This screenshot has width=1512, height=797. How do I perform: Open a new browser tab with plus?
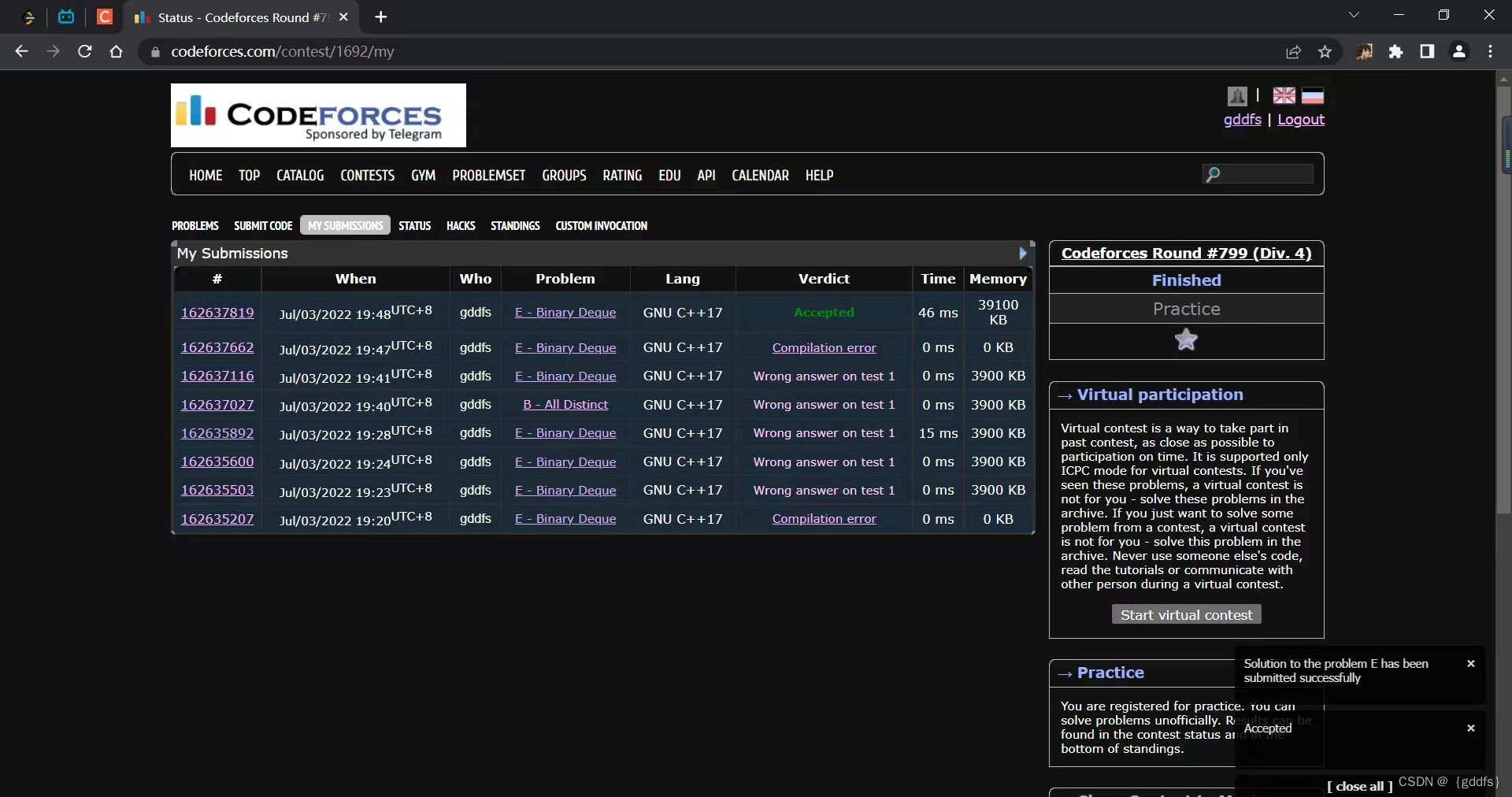point(381,17)
